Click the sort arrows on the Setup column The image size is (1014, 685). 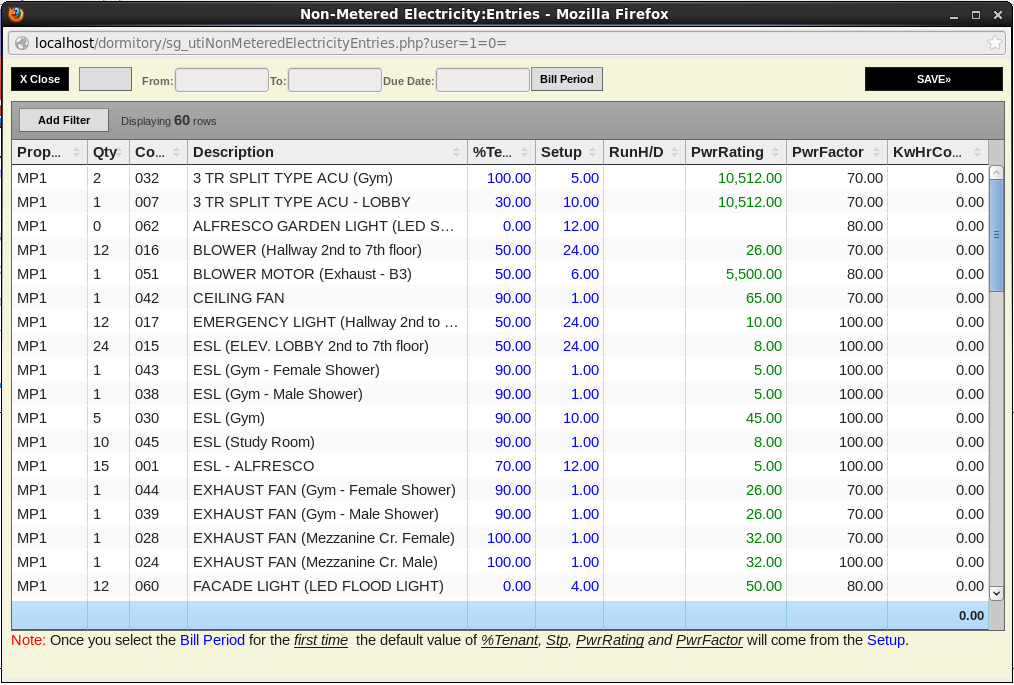pos(593,153)
